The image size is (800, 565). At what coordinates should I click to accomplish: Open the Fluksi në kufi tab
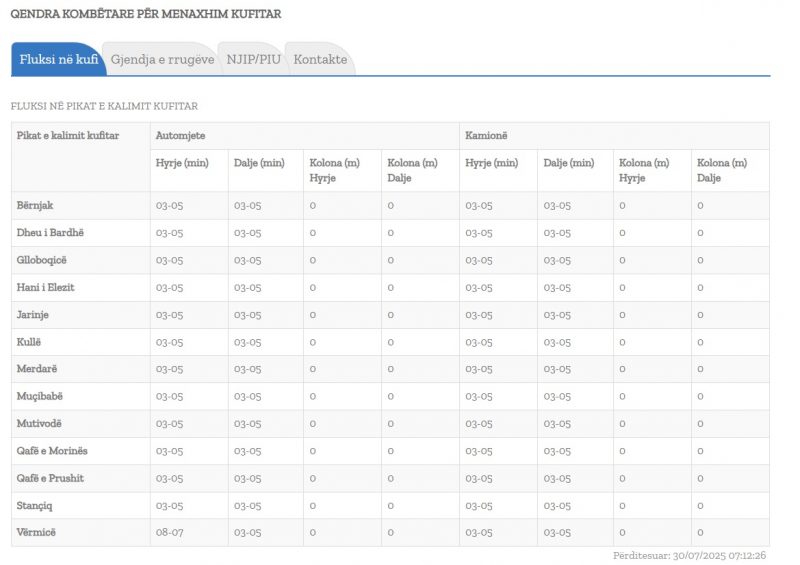point(58,60)
